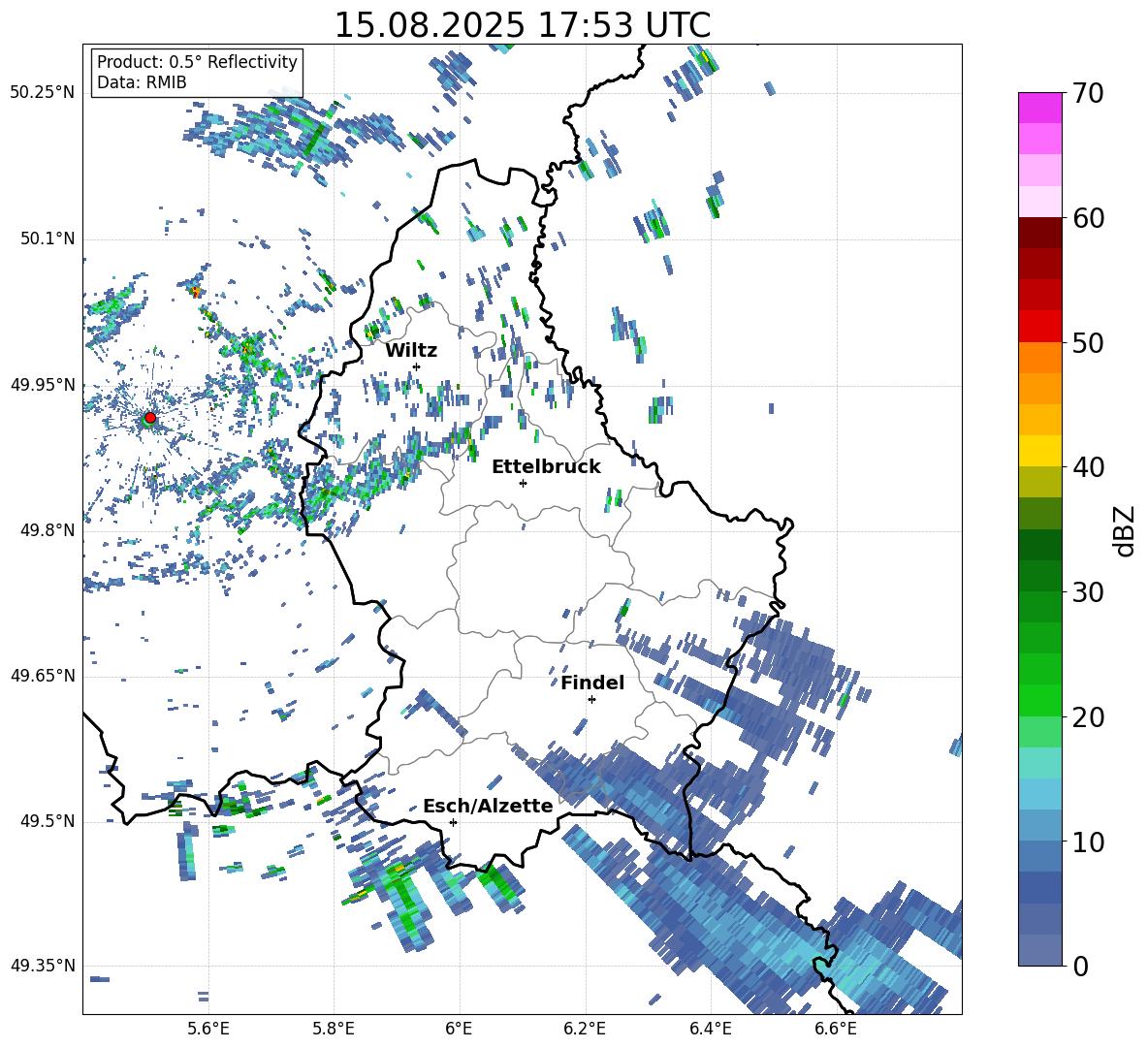
Task: Click the 5.6°E longitude label
Action: (x=208, y=1029)
